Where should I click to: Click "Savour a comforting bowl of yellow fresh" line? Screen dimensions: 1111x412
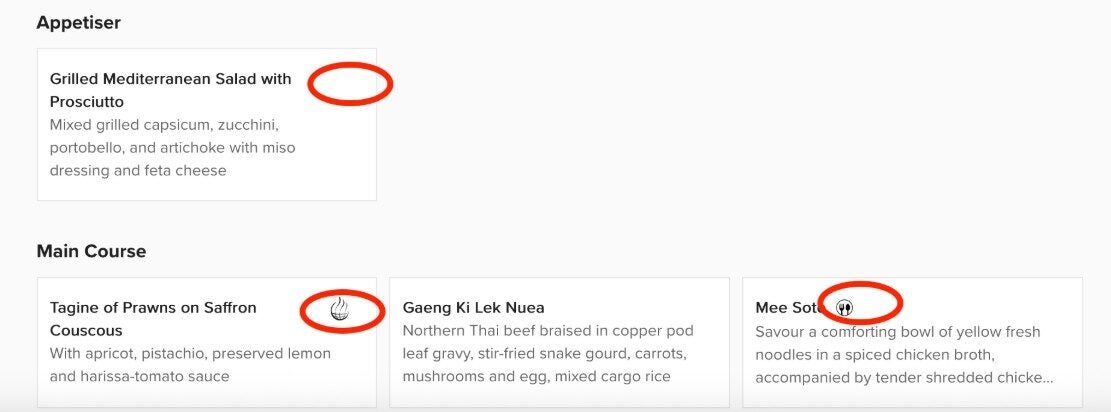coord(897,331)
